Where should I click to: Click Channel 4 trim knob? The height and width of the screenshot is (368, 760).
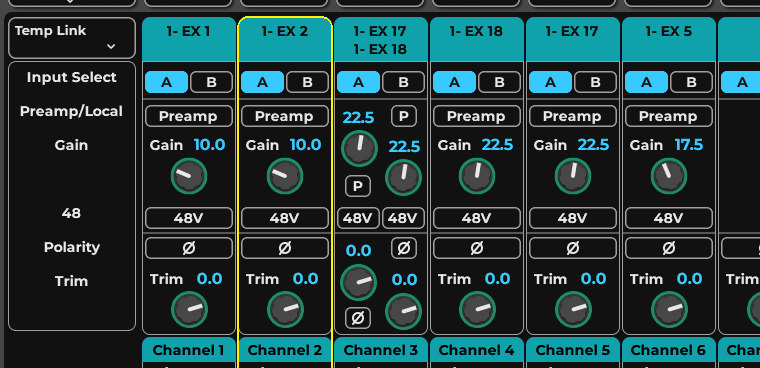[477, 309]
